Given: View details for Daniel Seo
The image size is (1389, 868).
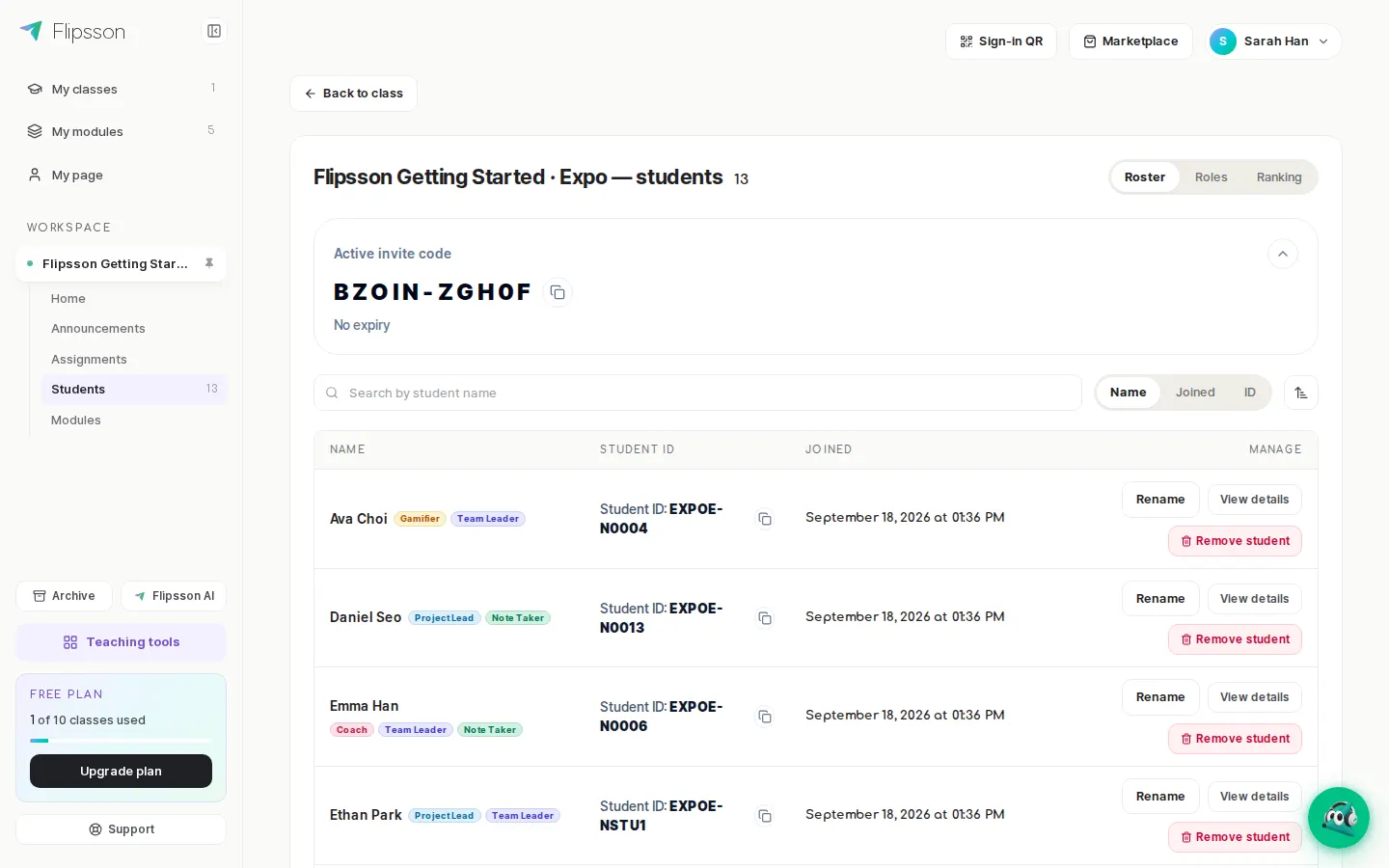Looking at the screenshot, I should click(1255, 599).
